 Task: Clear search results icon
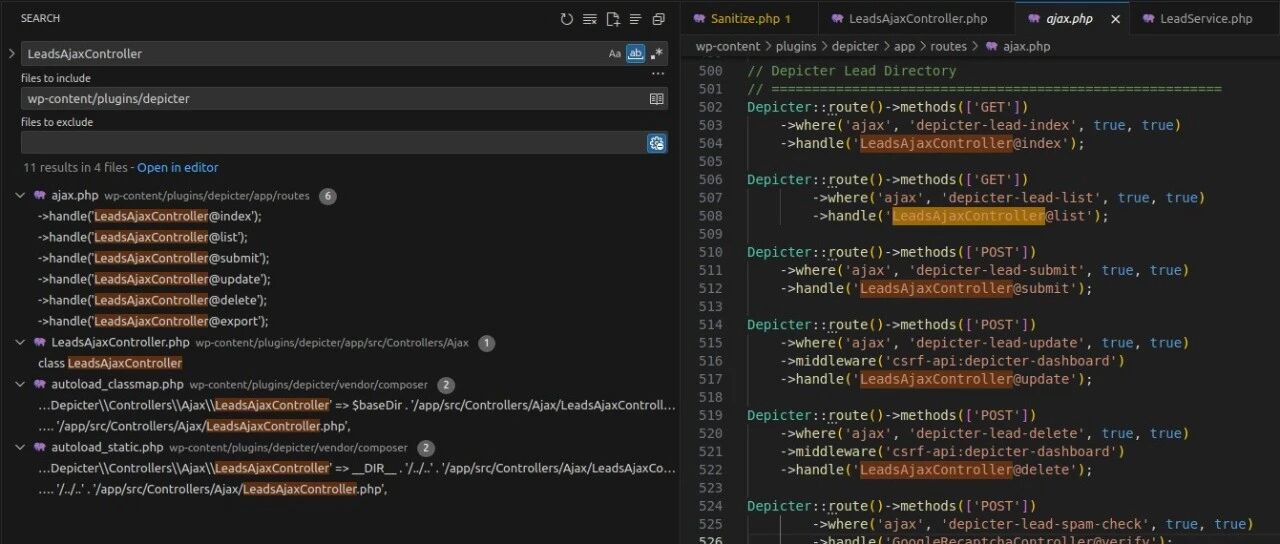[590, 19]
